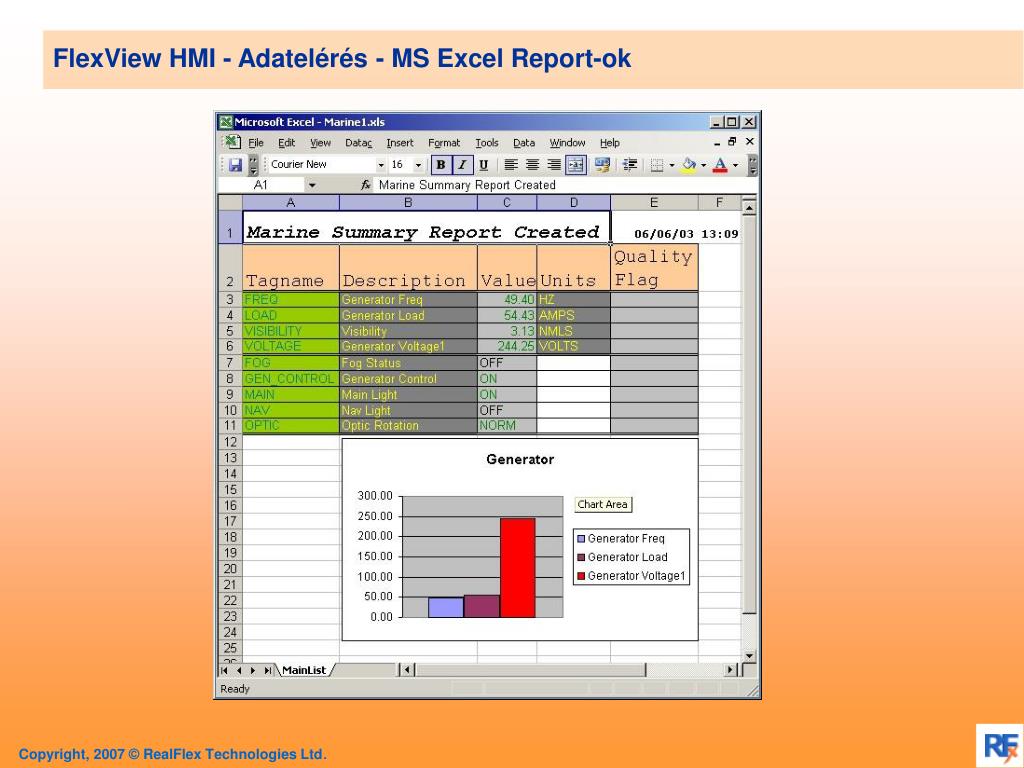Screen dimensions: 1024x768
Task: Click the Save disk icon in toolbar
Action: tap(235, 165)
